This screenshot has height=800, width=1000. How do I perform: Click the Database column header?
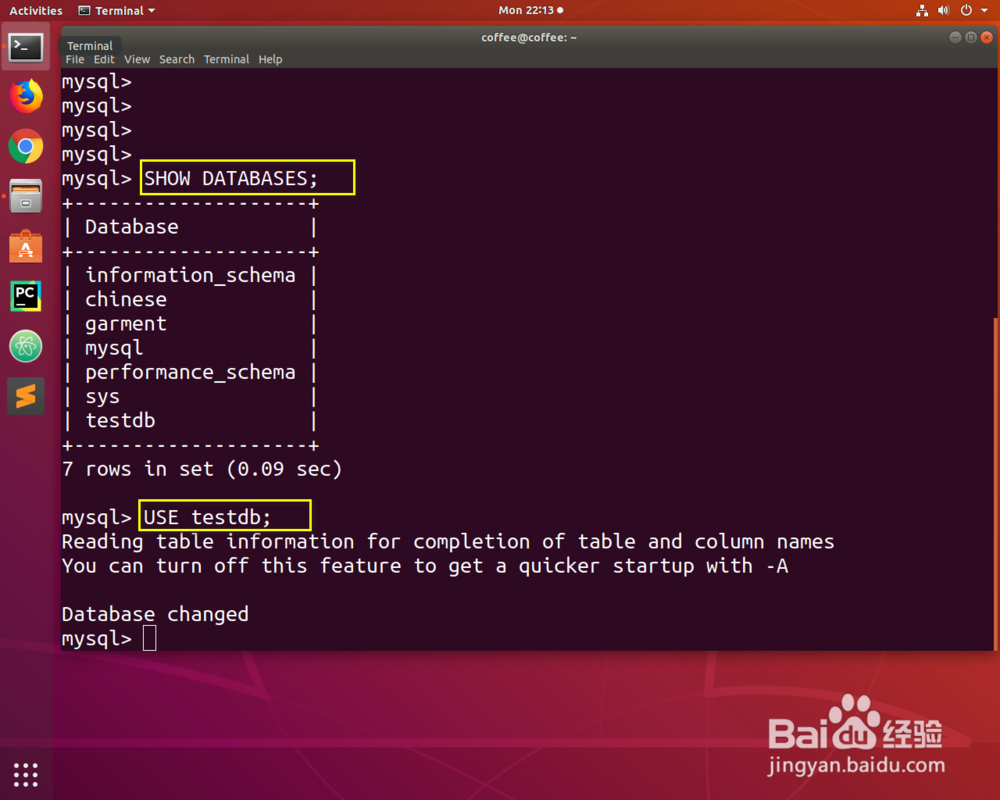[132, 226]
